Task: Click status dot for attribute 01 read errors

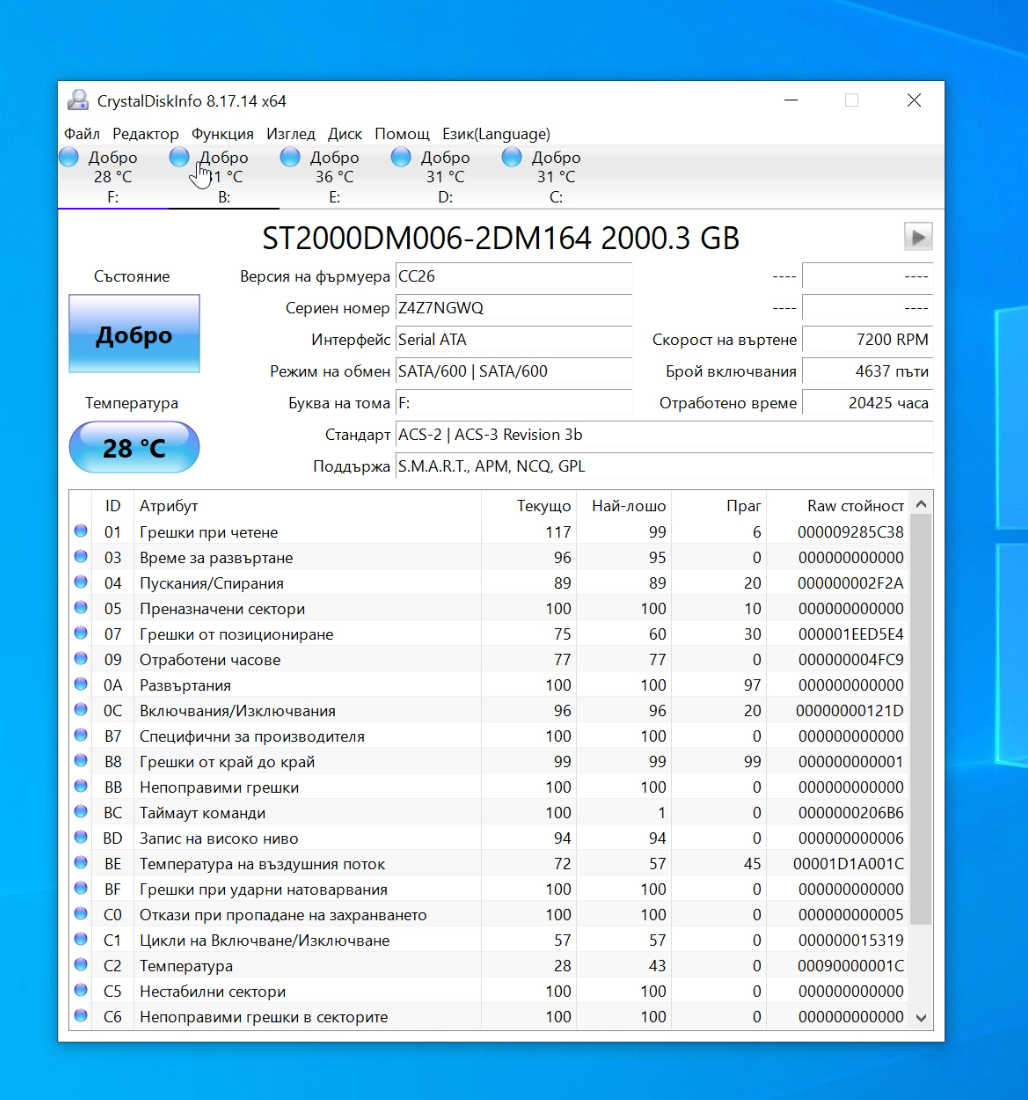Action: [x=81, y=531]
